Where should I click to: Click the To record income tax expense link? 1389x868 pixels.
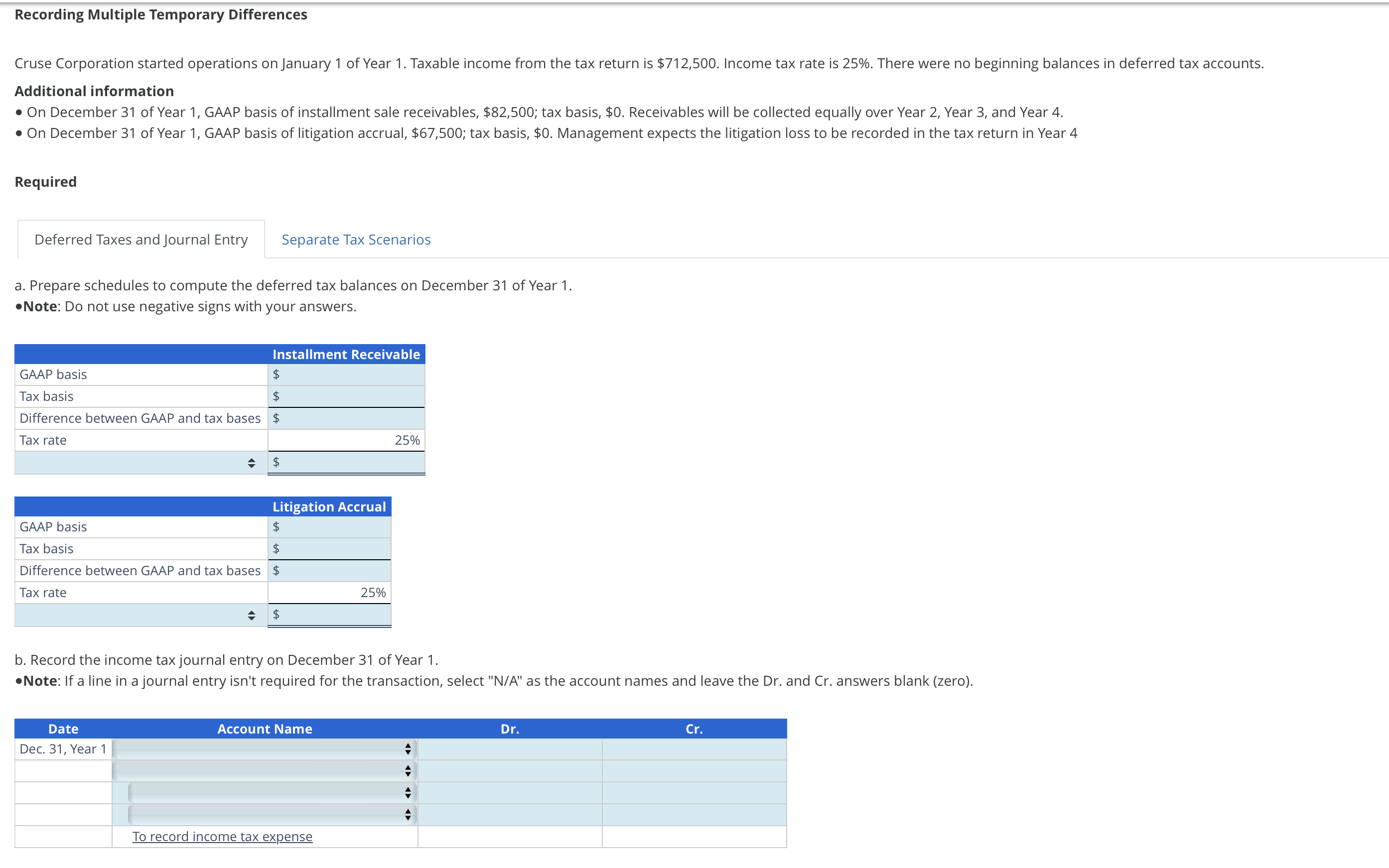[x=222, y=837]
